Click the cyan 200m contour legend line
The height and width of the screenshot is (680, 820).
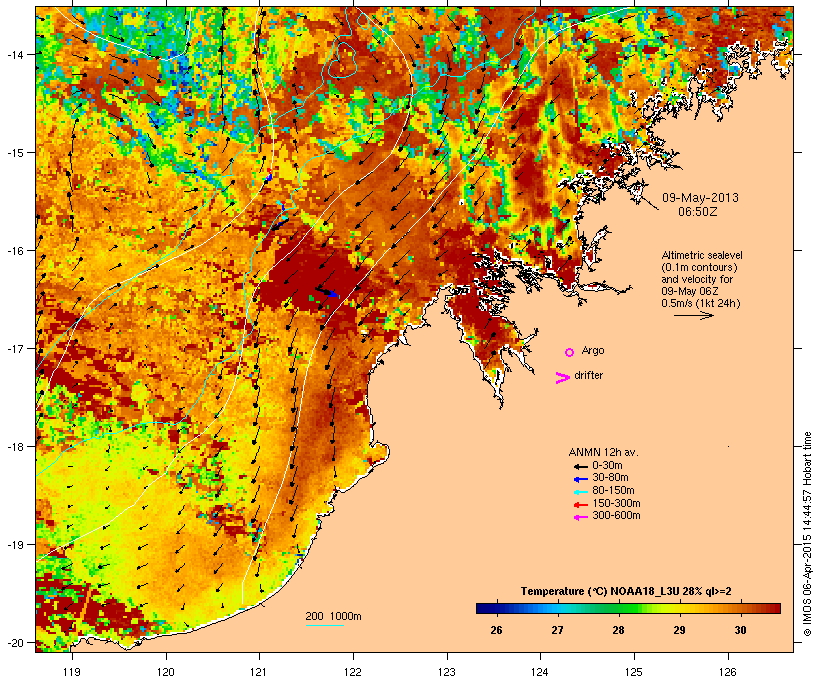coord(324,625)
